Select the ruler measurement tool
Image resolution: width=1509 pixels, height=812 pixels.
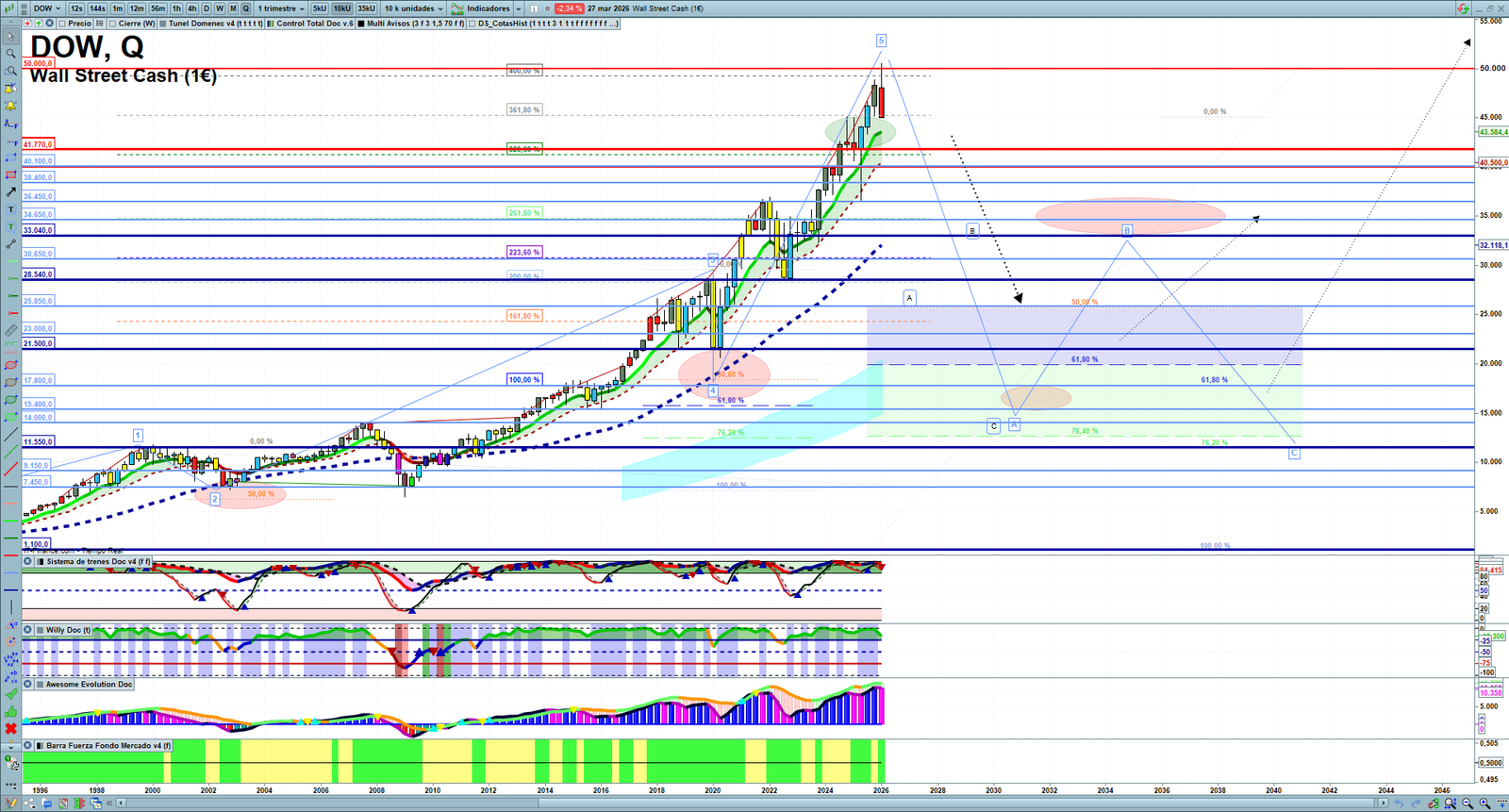[10, 331]
